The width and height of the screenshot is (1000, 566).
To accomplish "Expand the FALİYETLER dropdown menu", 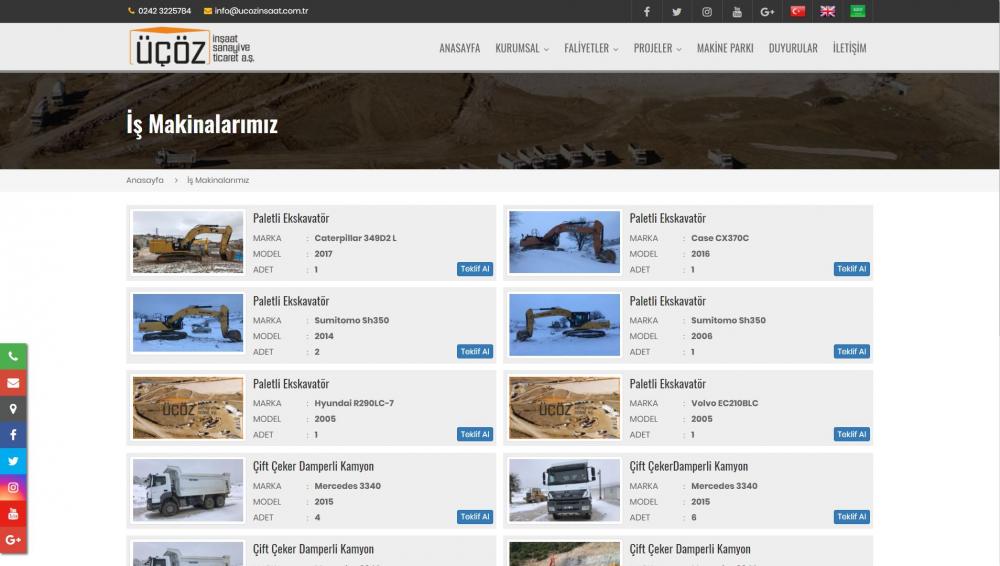I will click(x=591, y=48).
